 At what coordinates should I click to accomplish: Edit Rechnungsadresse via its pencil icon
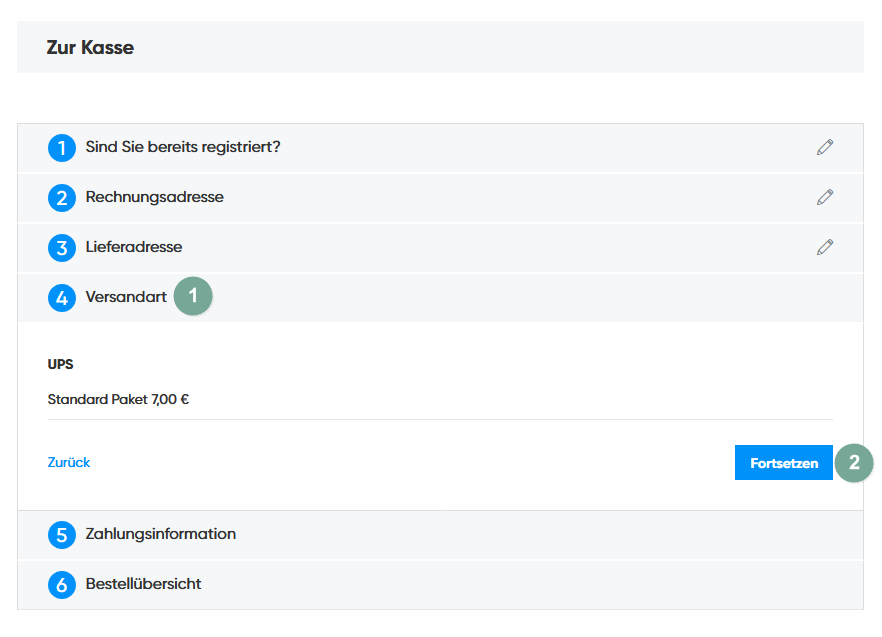click(x=824, y=197)
